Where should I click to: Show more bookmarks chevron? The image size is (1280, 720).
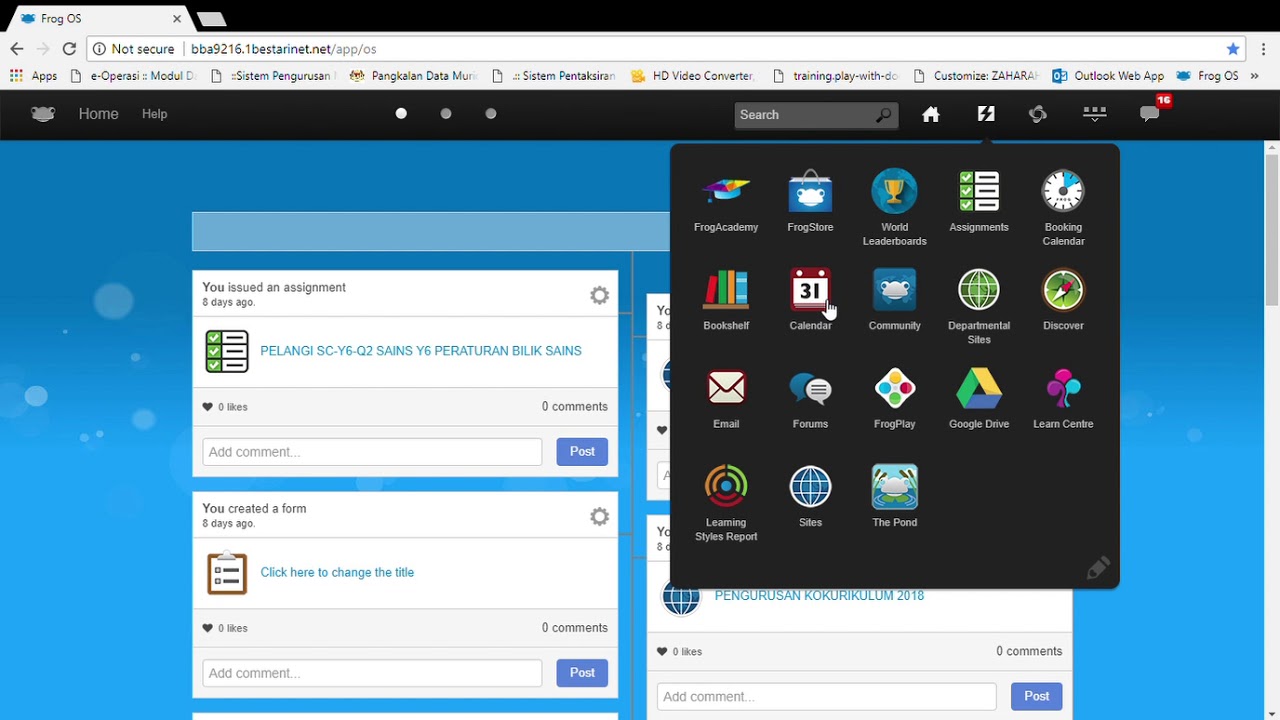pos(1254,76)
